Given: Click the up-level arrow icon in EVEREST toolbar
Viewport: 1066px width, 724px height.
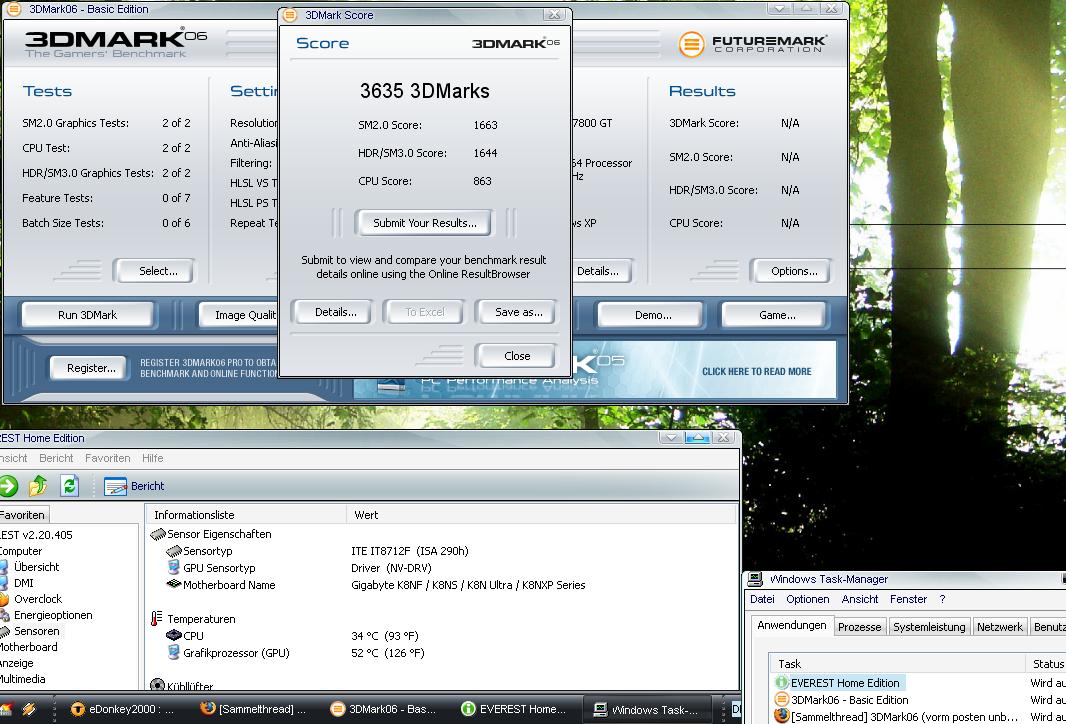Looking at the screenshot, I should [39, 485].
